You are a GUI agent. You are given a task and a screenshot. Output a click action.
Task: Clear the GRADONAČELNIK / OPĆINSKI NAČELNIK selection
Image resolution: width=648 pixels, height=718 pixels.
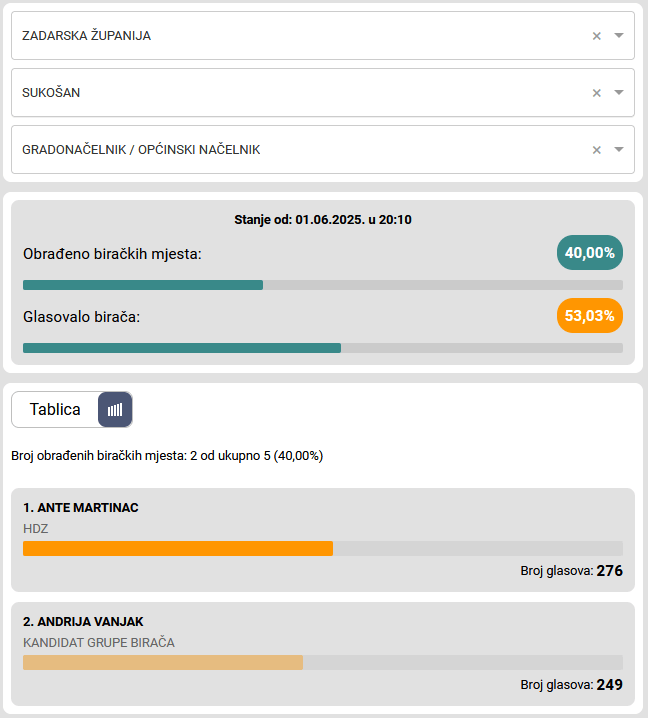[x=597, y=150]
